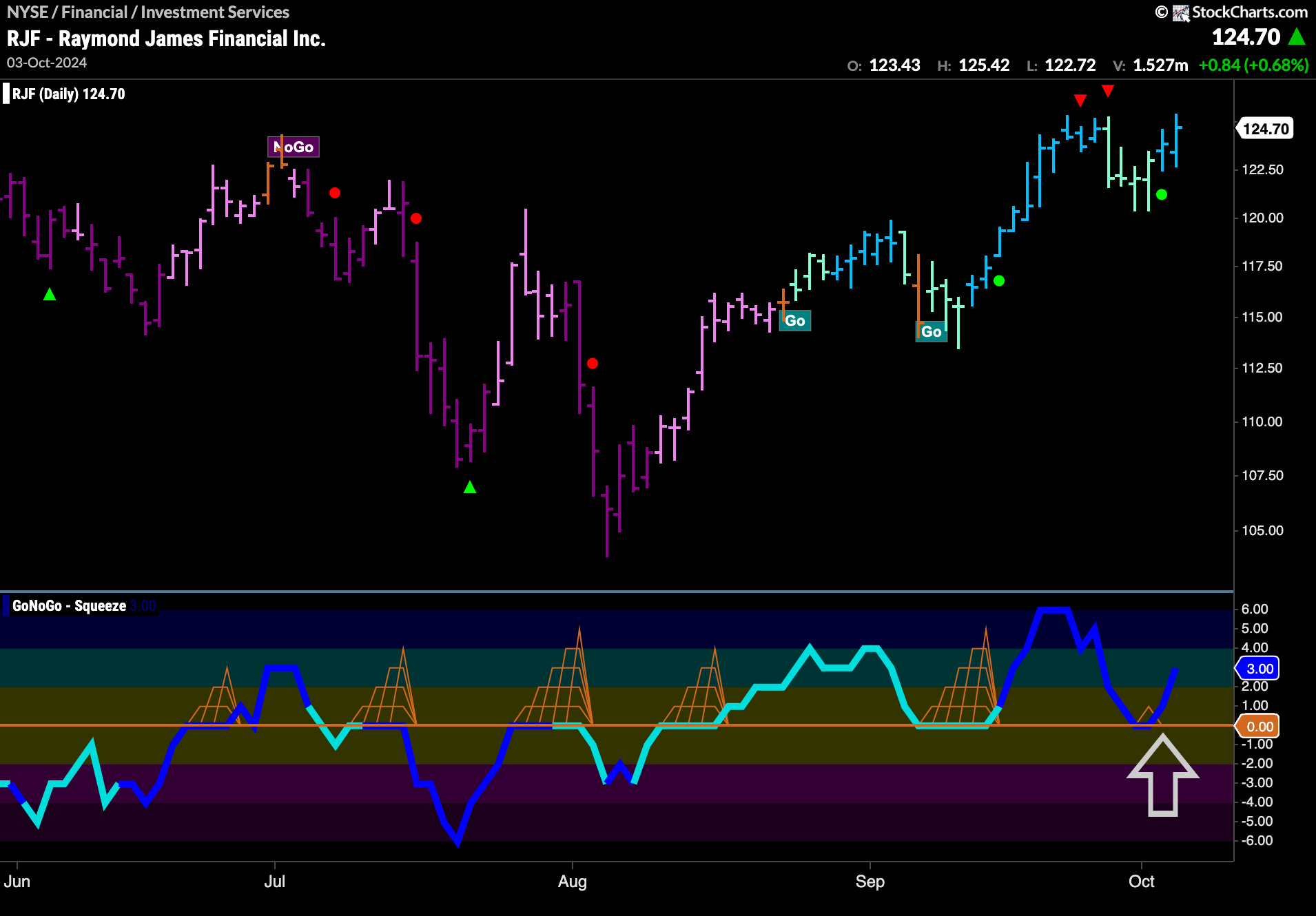Click the first teal Go label in late August
This screenshot has width=1316, height=916.
click(x=794, y=320)
